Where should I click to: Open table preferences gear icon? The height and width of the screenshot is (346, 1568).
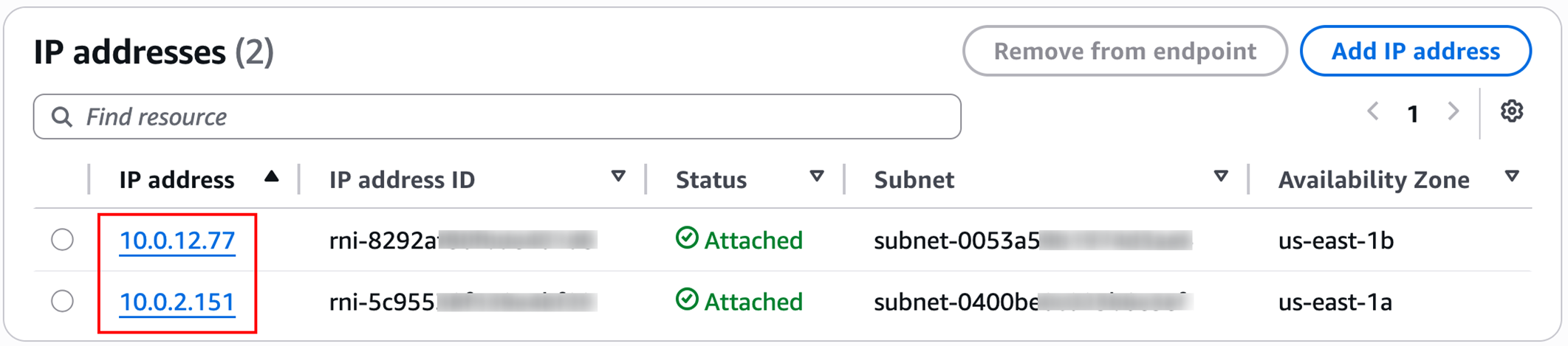coord(1511,111)
